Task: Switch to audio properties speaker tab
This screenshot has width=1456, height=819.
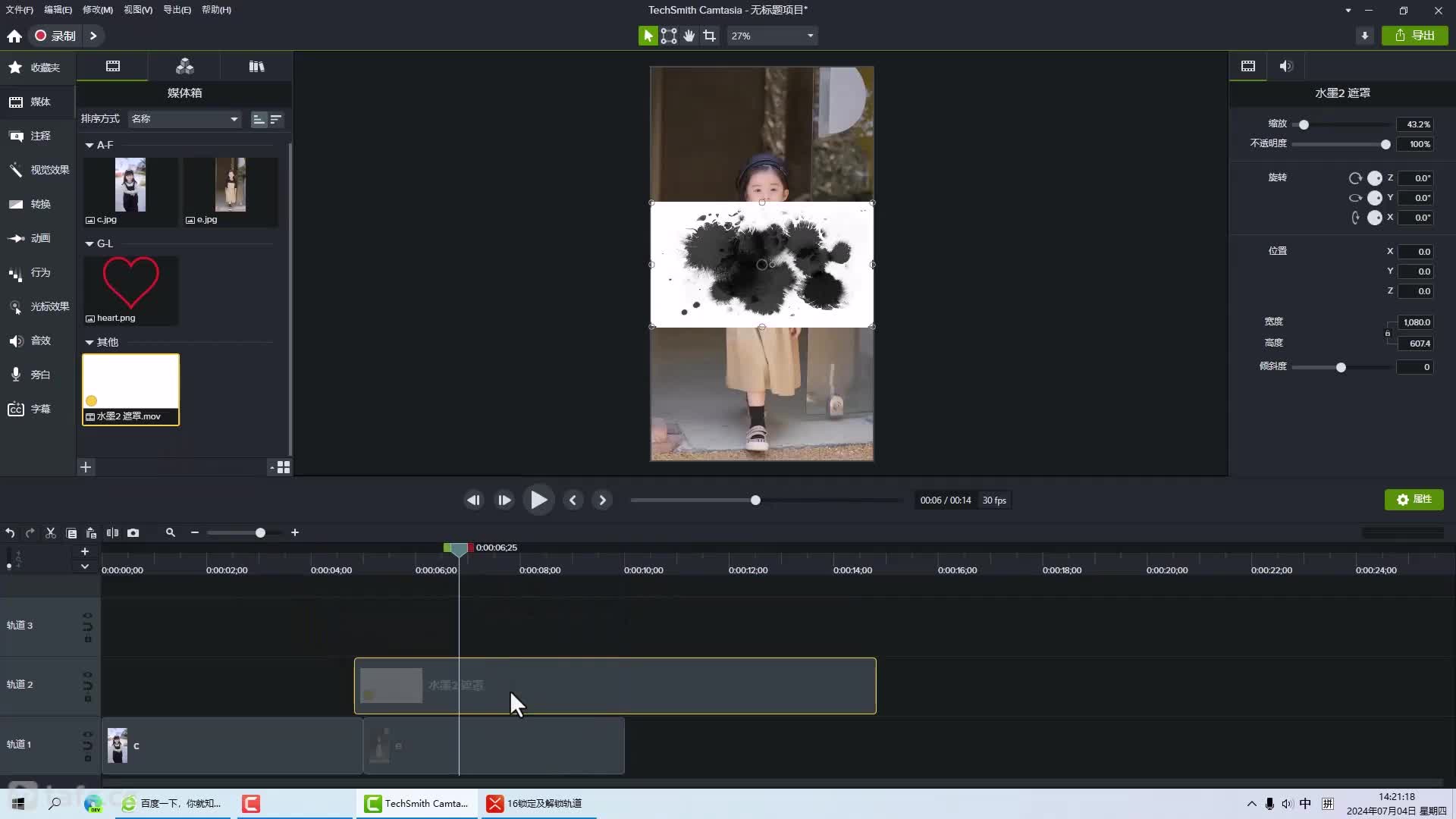Action: click(1286, 66)
